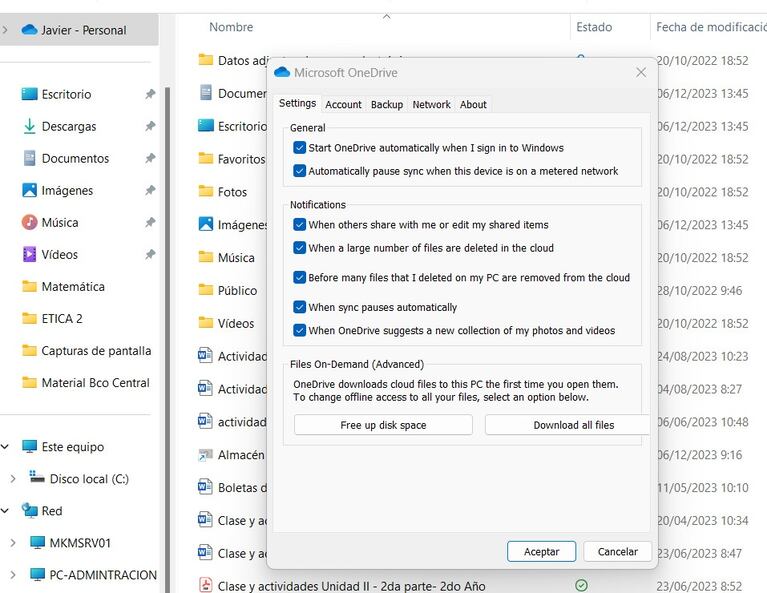The image size is (767, 593).
Task: Click the Red network icon
Action: coord(29,510)
